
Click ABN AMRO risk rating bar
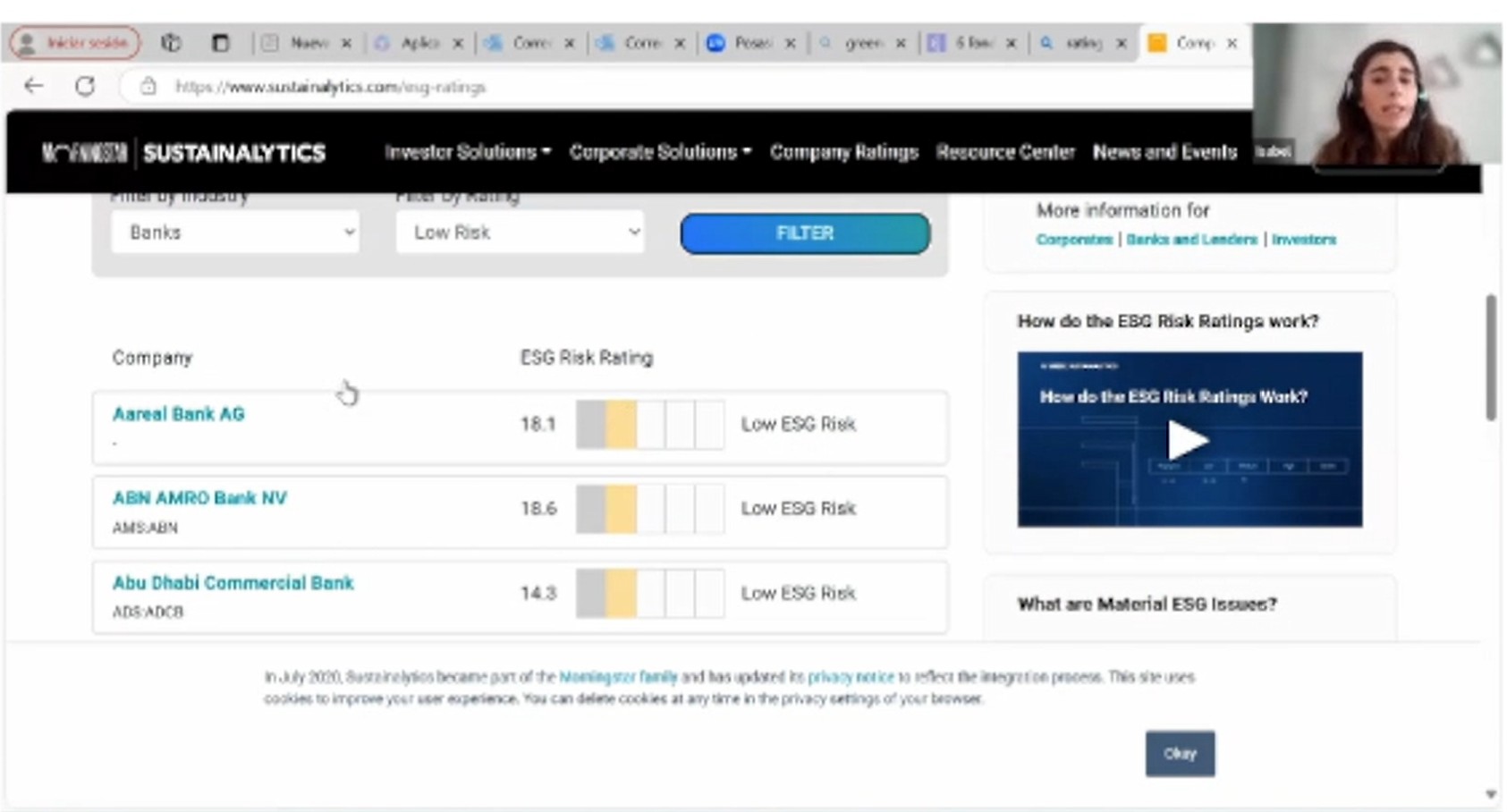click(x=650, y=509)
